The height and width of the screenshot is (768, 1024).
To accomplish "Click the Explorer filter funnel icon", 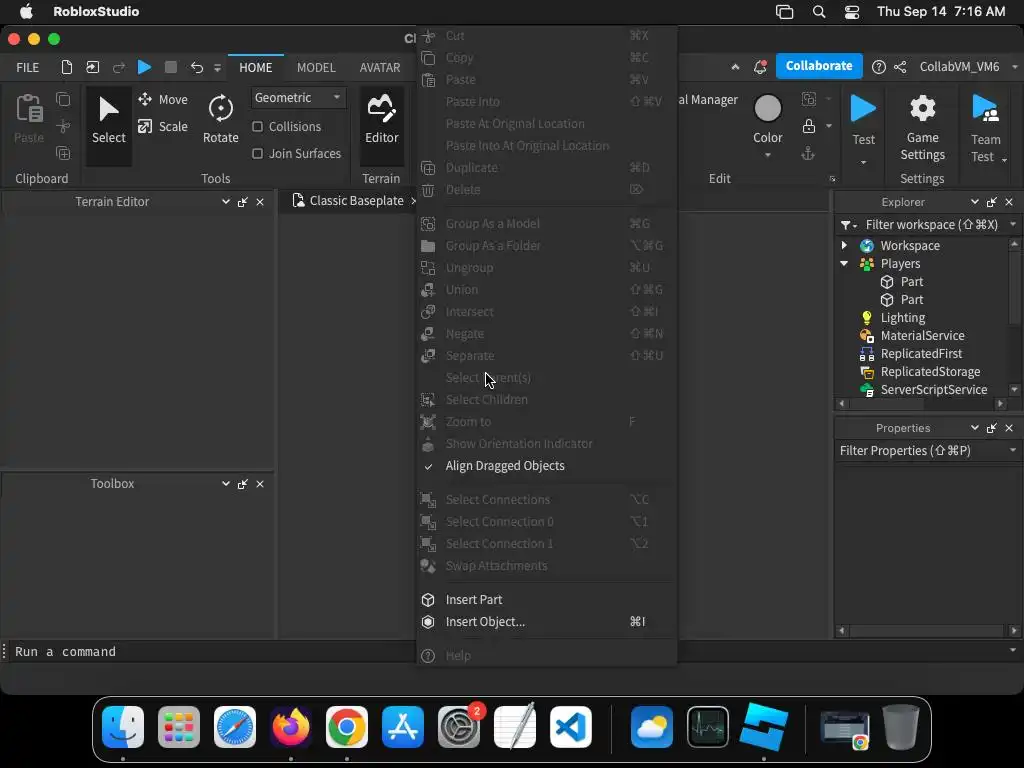I will tap(848, 225).
